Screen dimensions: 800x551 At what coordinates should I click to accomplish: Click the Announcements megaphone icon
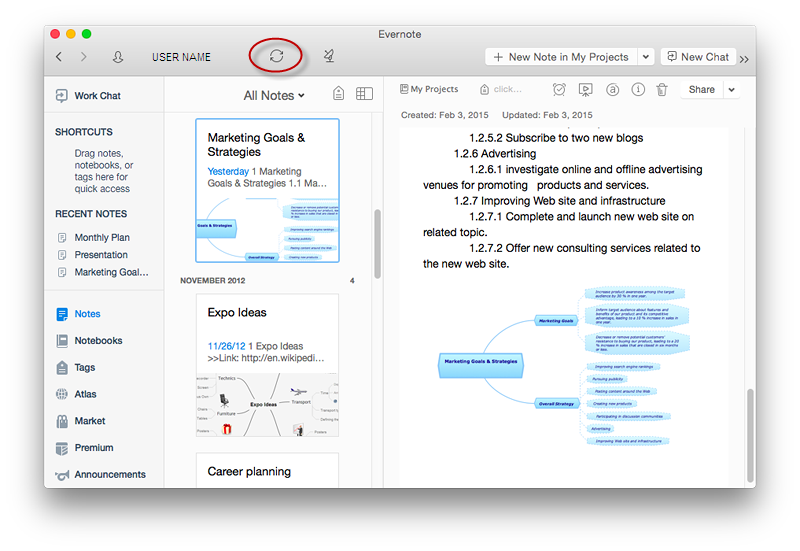click(x=62, y=475)
